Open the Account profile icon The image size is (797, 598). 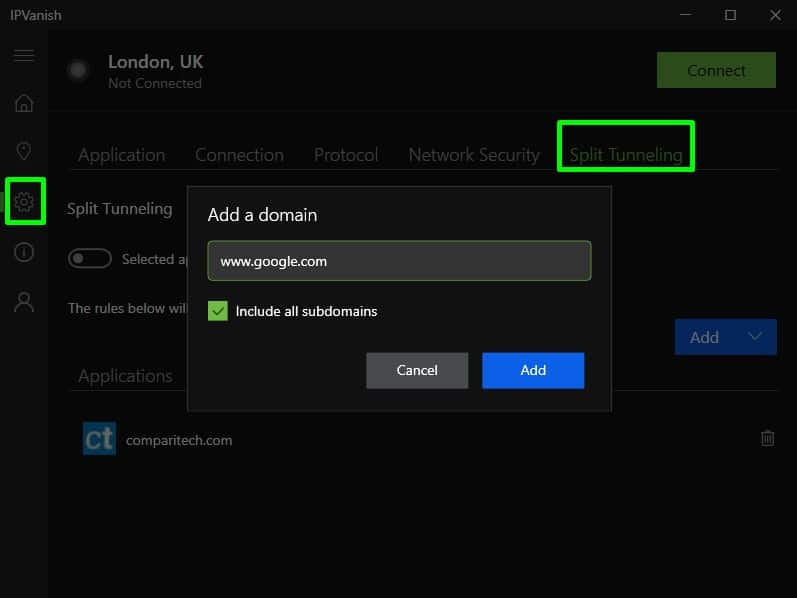(x=24, y=302)
